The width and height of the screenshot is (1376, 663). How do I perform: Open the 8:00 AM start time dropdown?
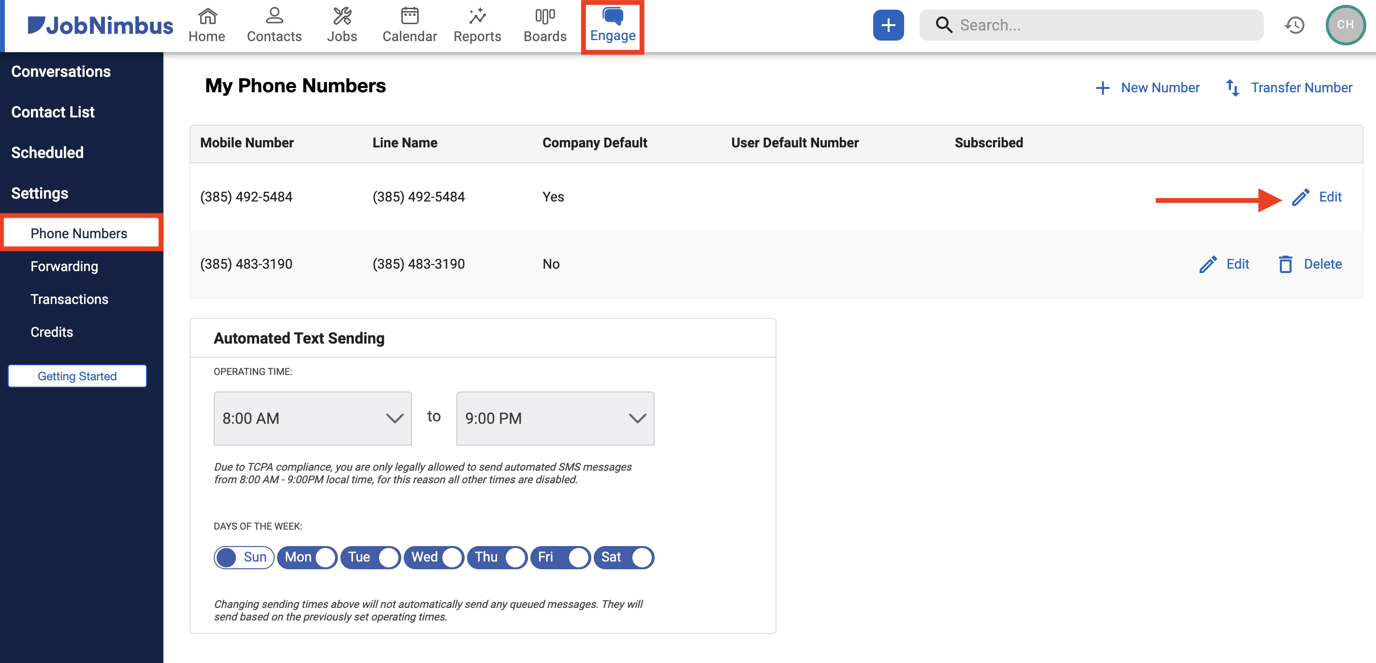312,418
